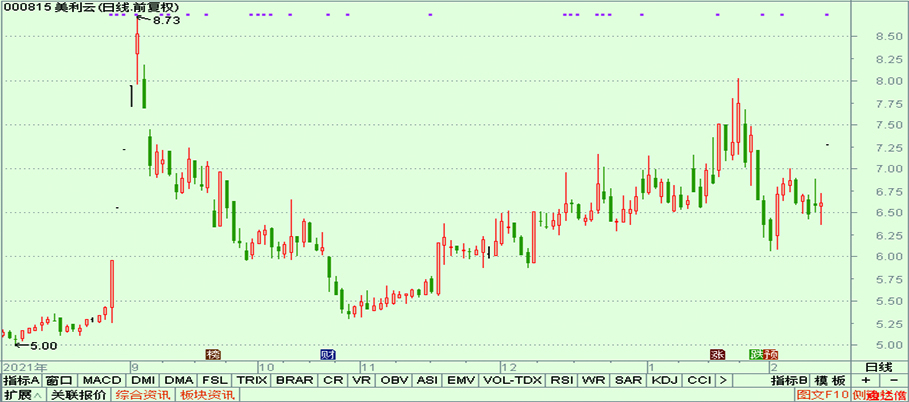Choose the VR indicator tab
The height and width of the screenshot is (402, 909).
[x=362, y=381]
